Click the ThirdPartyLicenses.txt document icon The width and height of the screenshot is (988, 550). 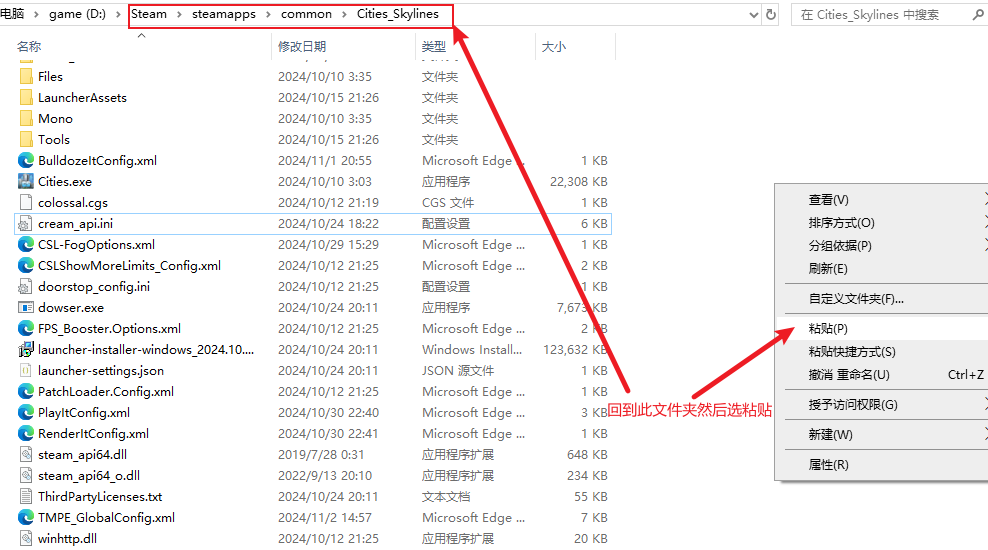(26, 496)
